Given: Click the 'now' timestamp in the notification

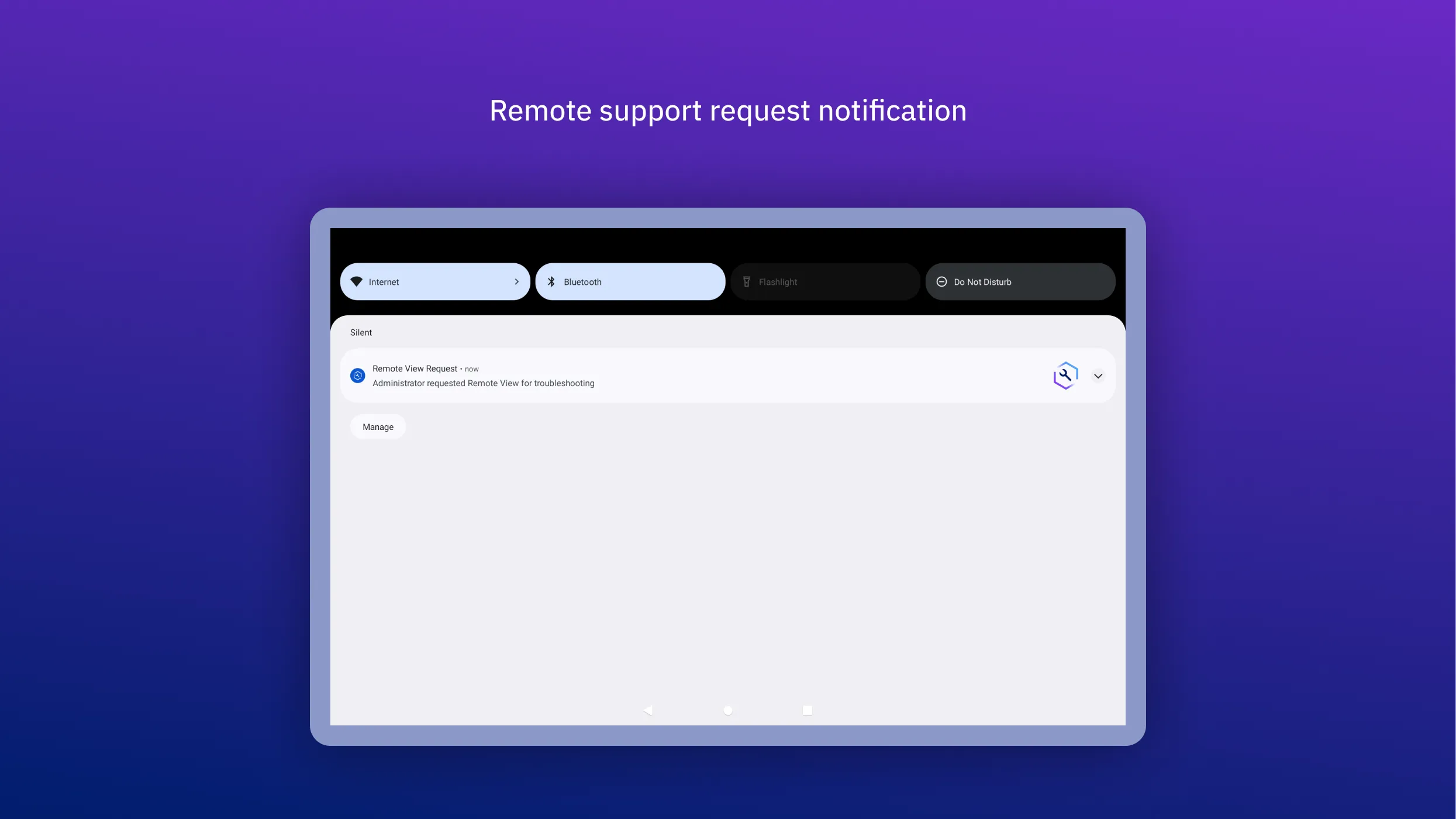Looking at the screenshot, I should click(x=471, y=369).
